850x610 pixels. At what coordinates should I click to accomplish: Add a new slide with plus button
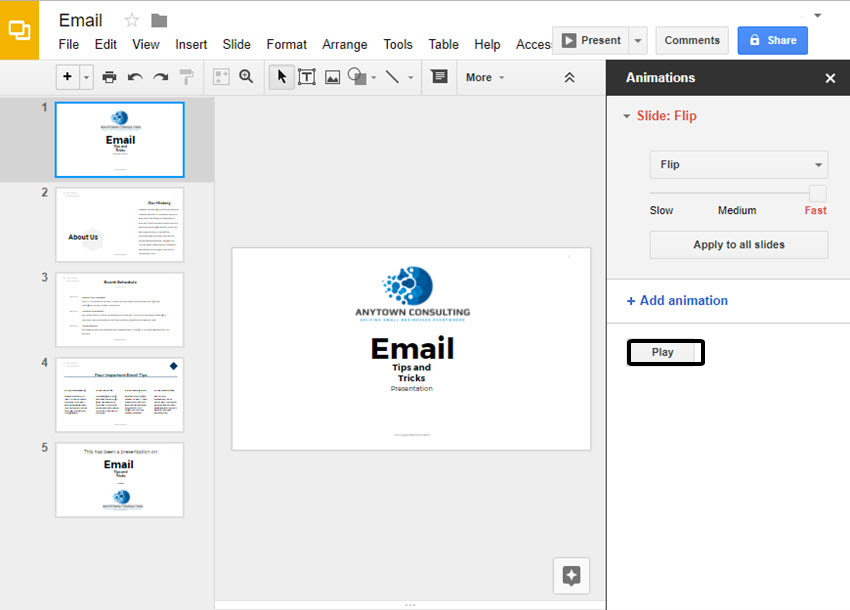(x=67, y=76)
